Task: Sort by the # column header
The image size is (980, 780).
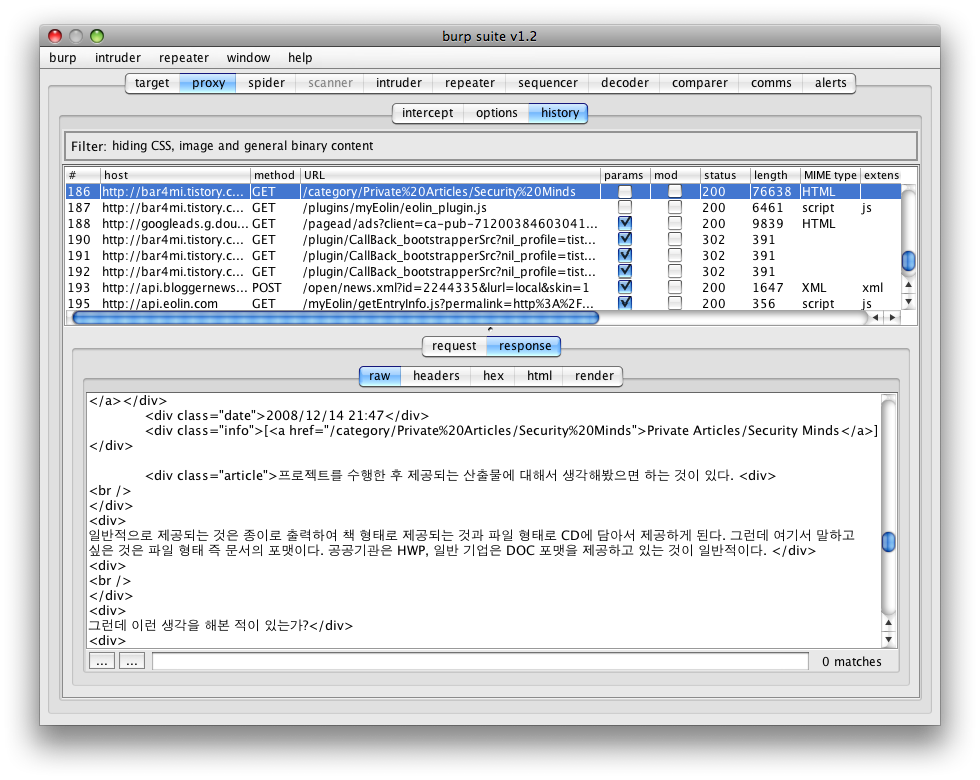Action: click(x=82, y=175)
